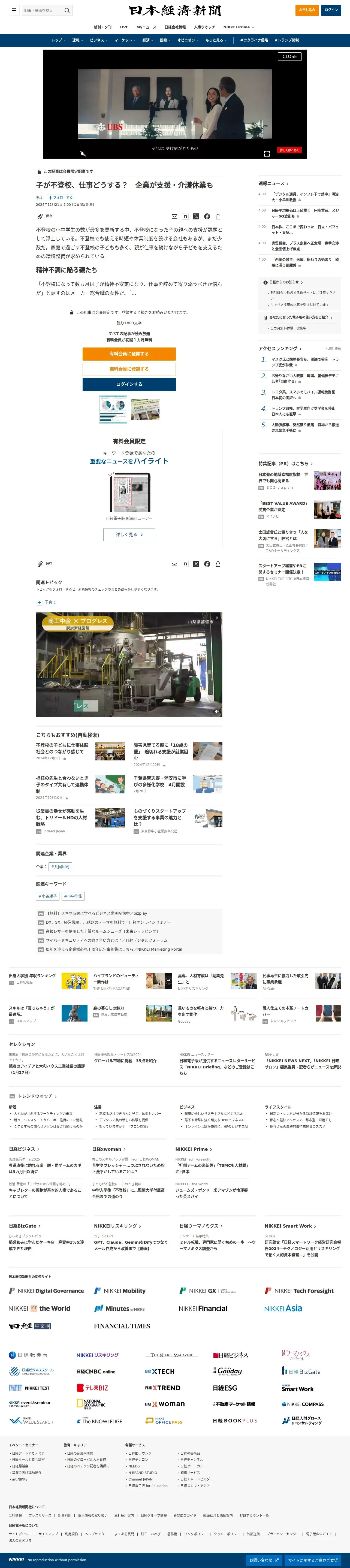This screenshot has width=350, height=1568.
Task: Open the 速報ニュース section heading
Action: (x=273, y=183)
